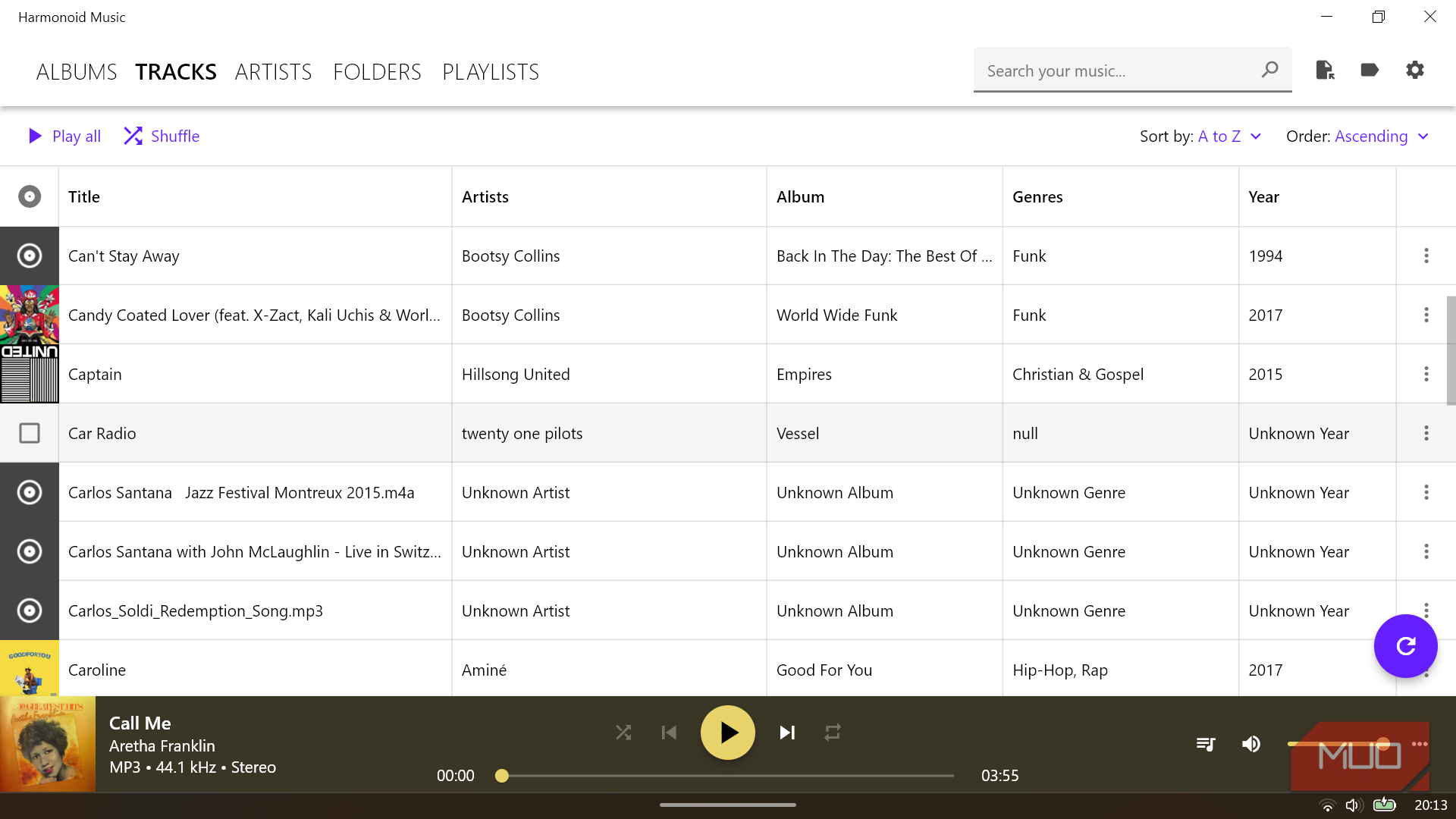Click the disc icon in the table header
This screenshot has width=1456, height=819.
(30, 196)
